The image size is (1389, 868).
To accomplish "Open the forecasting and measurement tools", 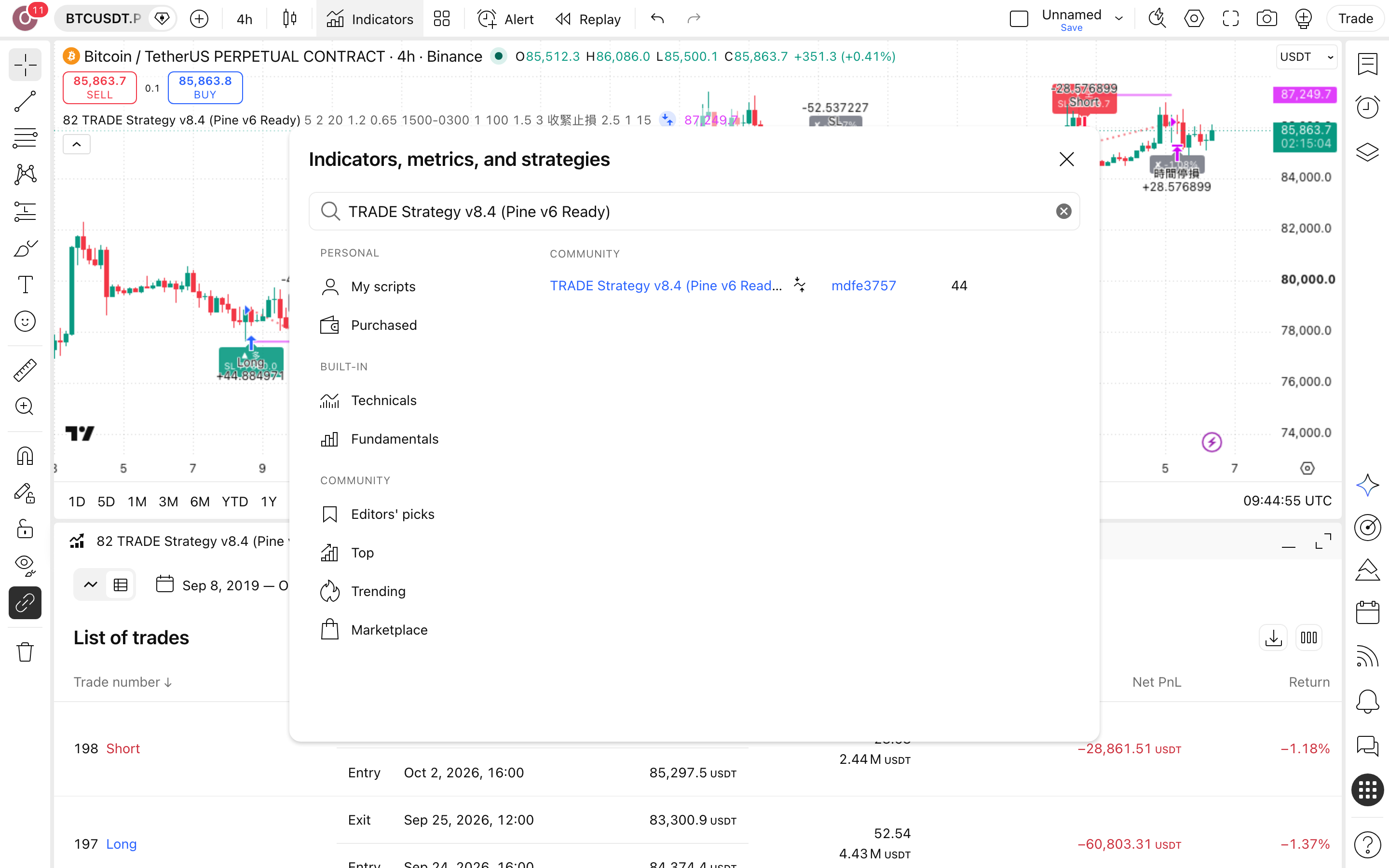I will pyautogui.click(x=25, y=211).
